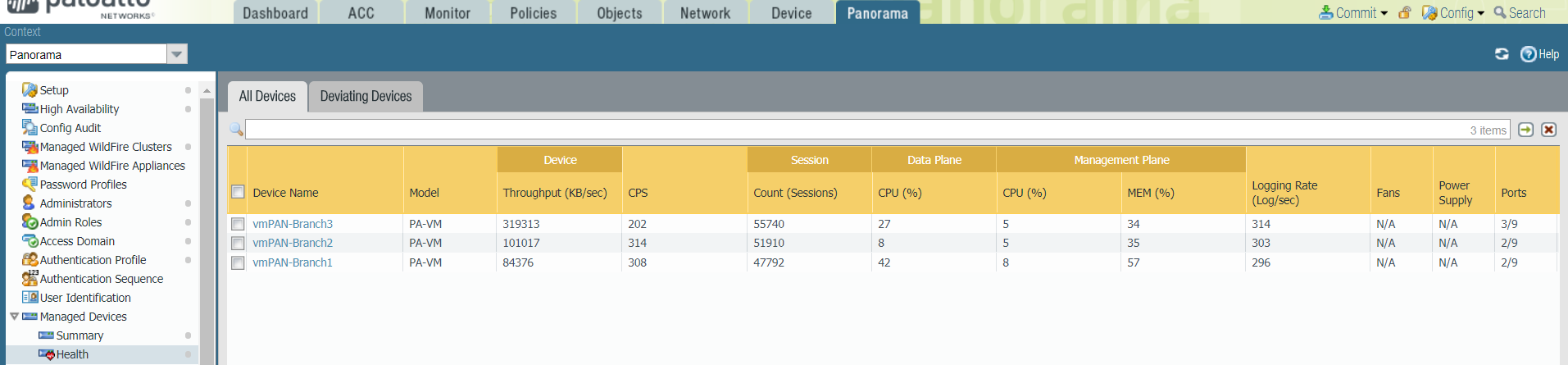Viewport: 1568px width, 365px height.
Task: Click the Setup gear icon
Action: click(x=30, y=90)
